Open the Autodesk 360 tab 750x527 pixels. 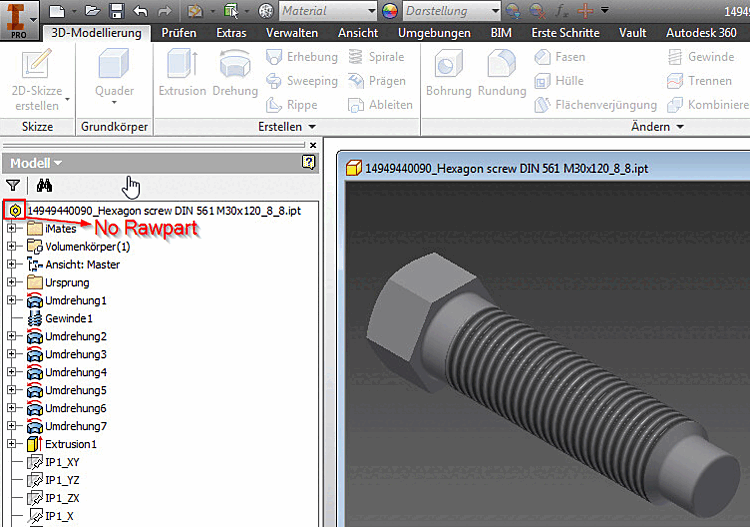click(x=701, y=33)
